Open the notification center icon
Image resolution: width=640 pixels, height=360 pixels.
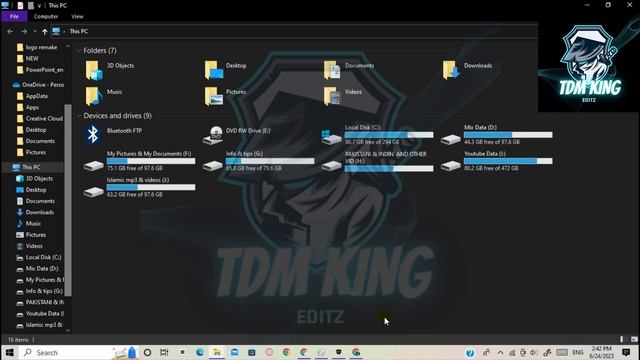(627, 352)
